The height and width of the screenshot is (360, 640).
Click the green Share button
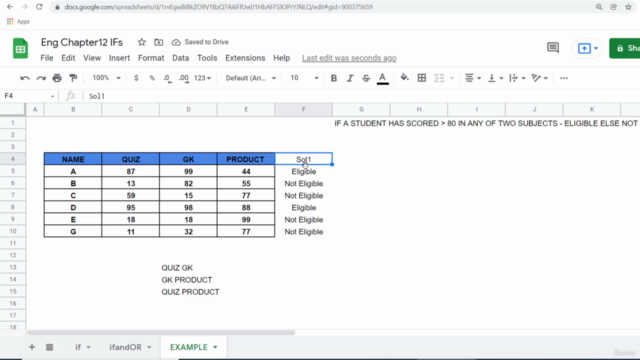click(x=625, y=48)
